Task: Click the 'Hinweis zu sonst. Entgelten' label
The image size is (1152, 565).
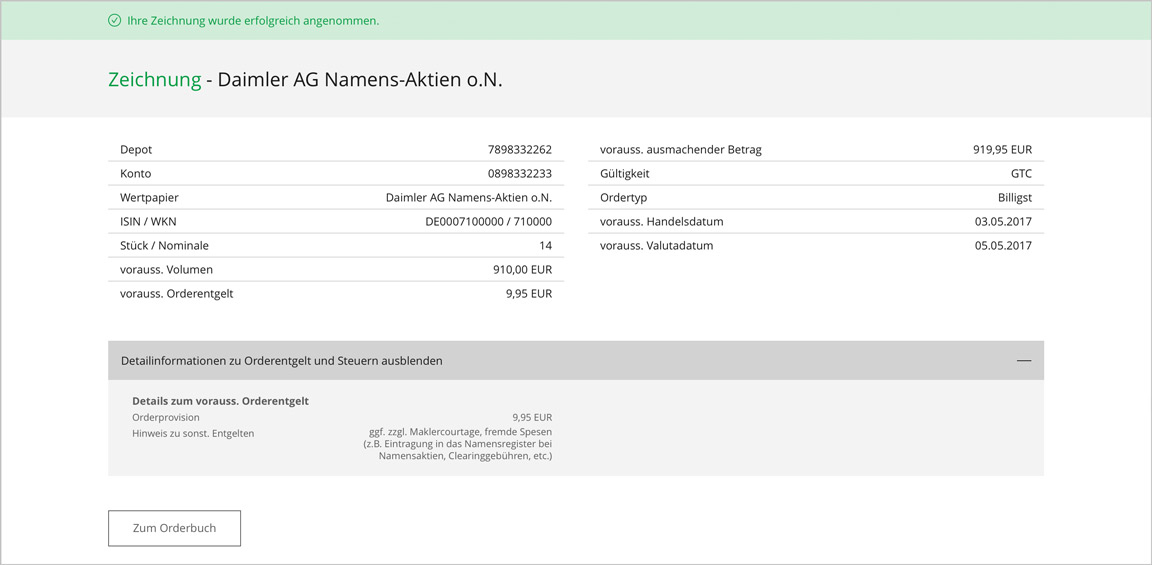Action: pyautogui.click(x=193, y=433)
